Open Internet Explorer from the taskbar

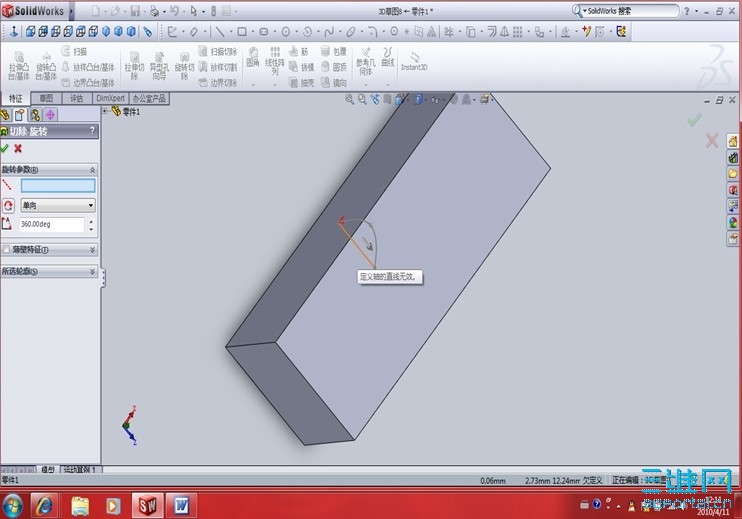point(44,506)
